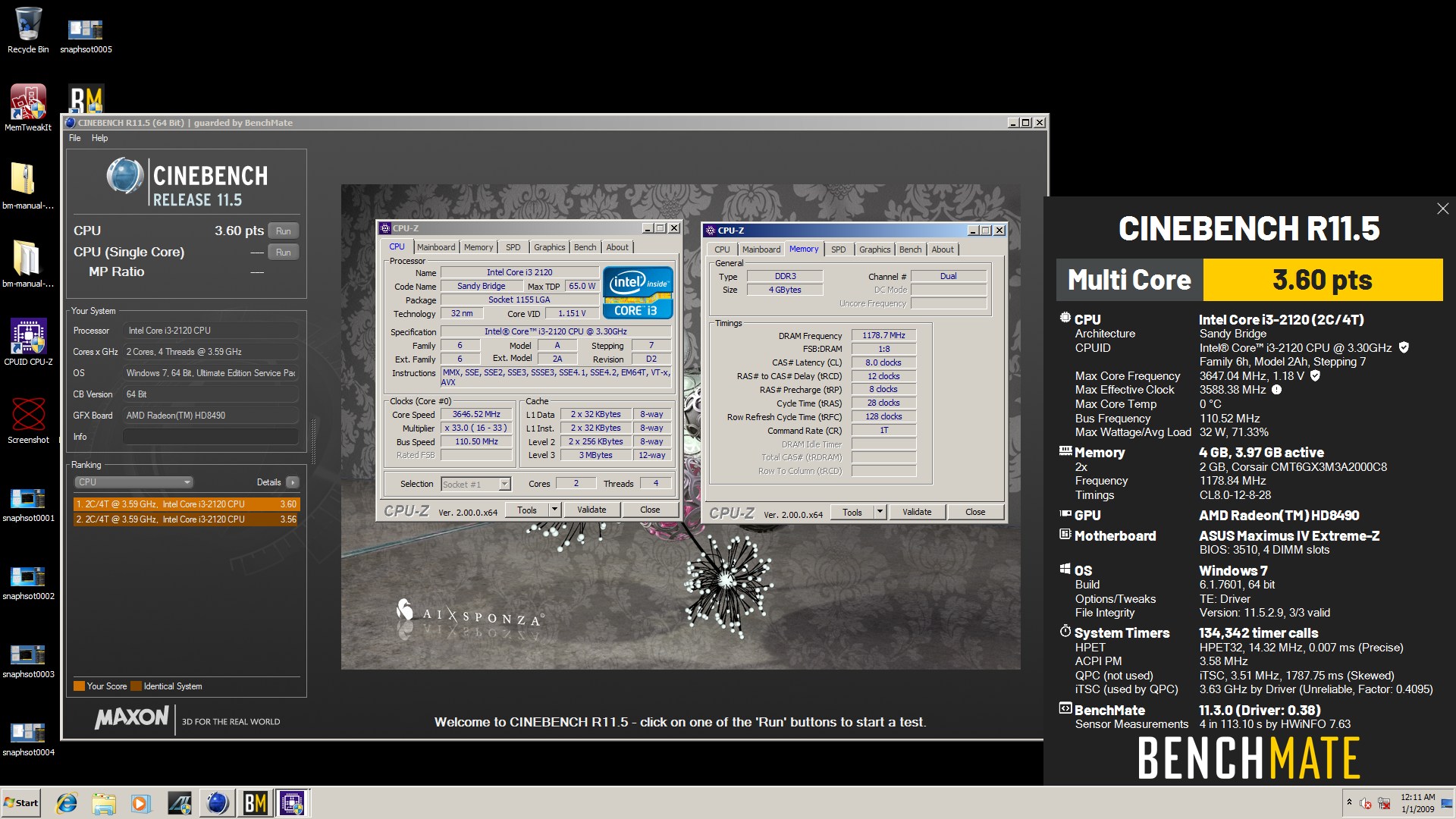This screenshot has width=1456, height=819.
Task: Open the Ranking CPU dropdown
Action: (x=133, y=482)
